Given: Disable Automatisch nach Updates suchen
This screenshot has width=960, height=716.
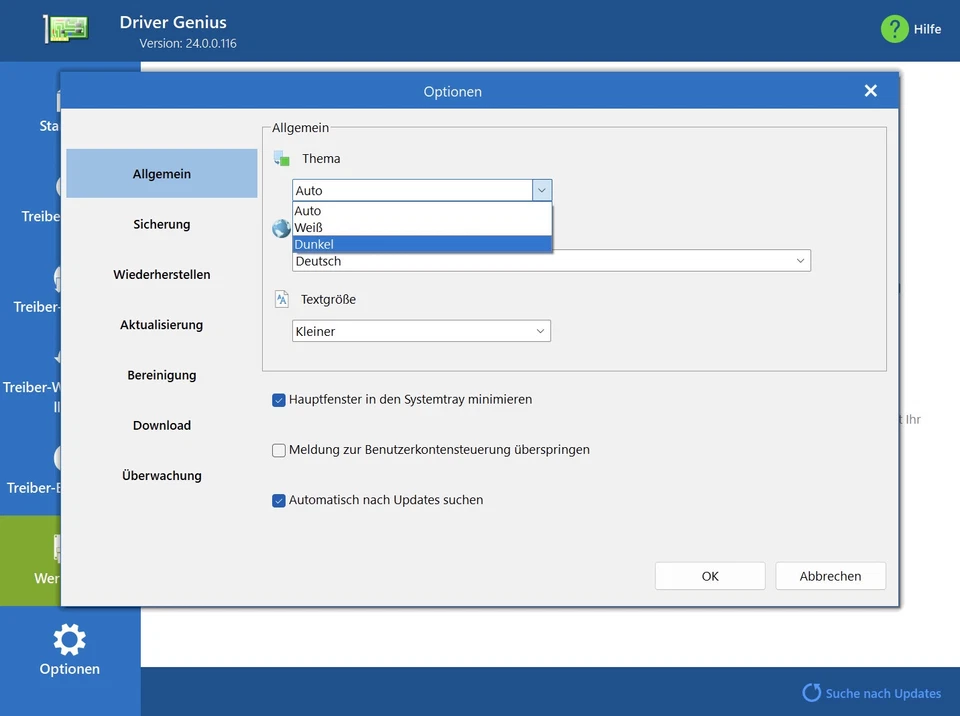Looking at the screenshot, I should pyautogui.click(x=278, y=500).
